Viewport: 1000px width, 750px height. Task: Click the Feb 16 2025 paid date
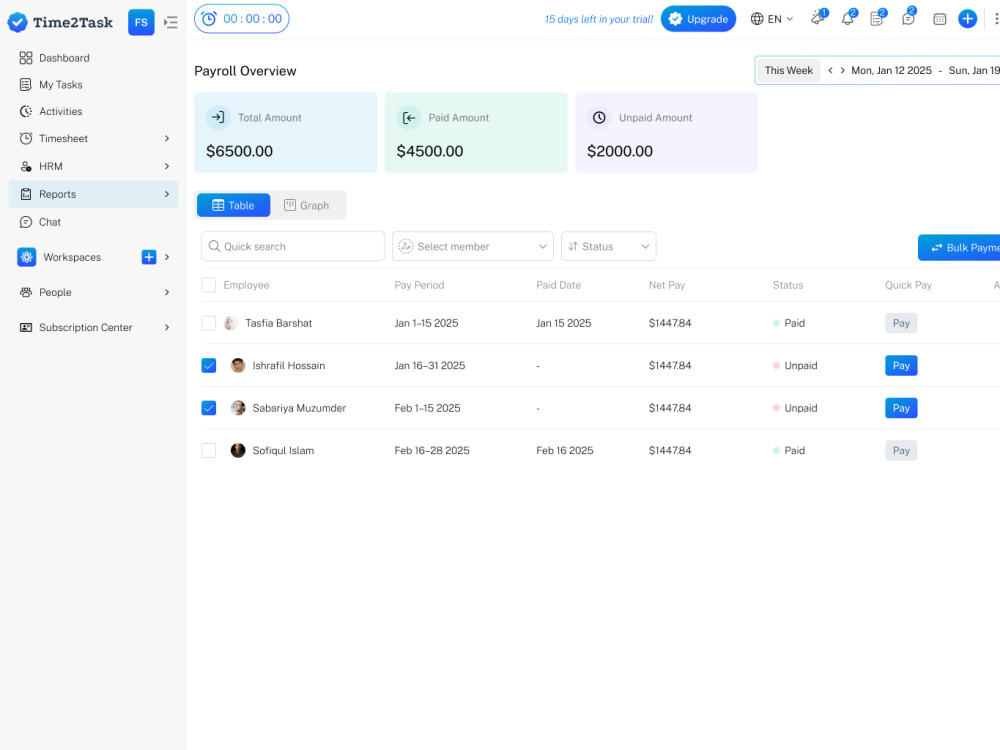(565, 450)
